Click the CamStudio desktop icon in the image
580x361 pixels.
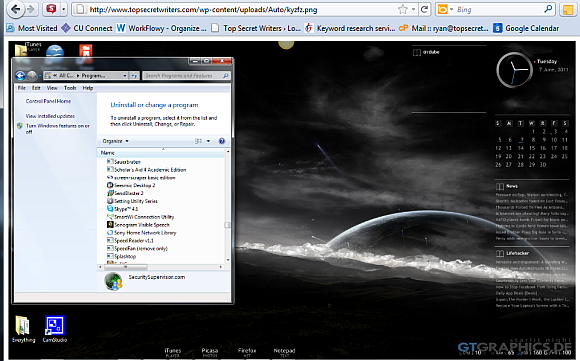click(55, 329)
